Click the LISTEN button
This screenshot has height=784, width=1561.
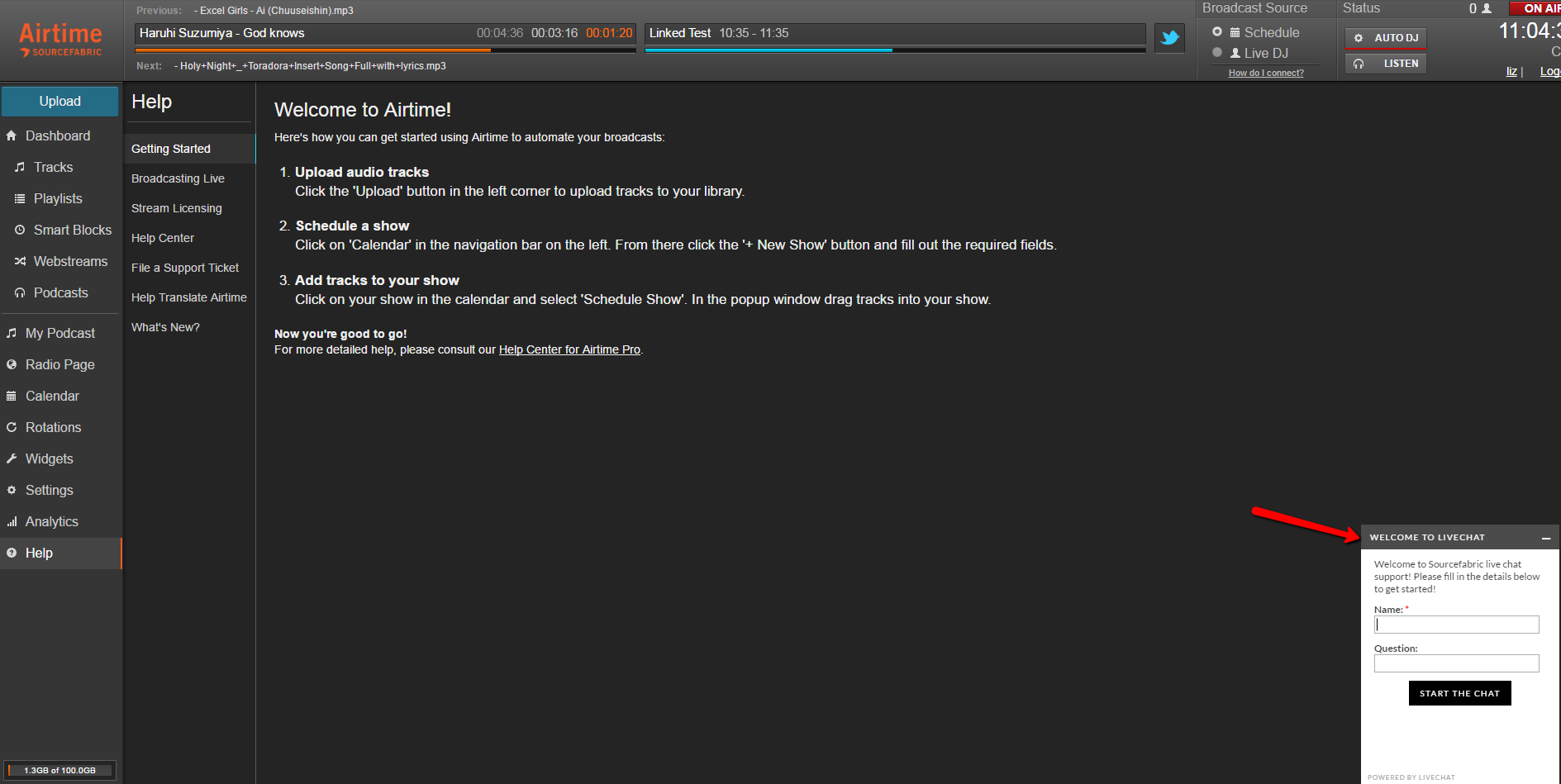tap(1386, 64)
